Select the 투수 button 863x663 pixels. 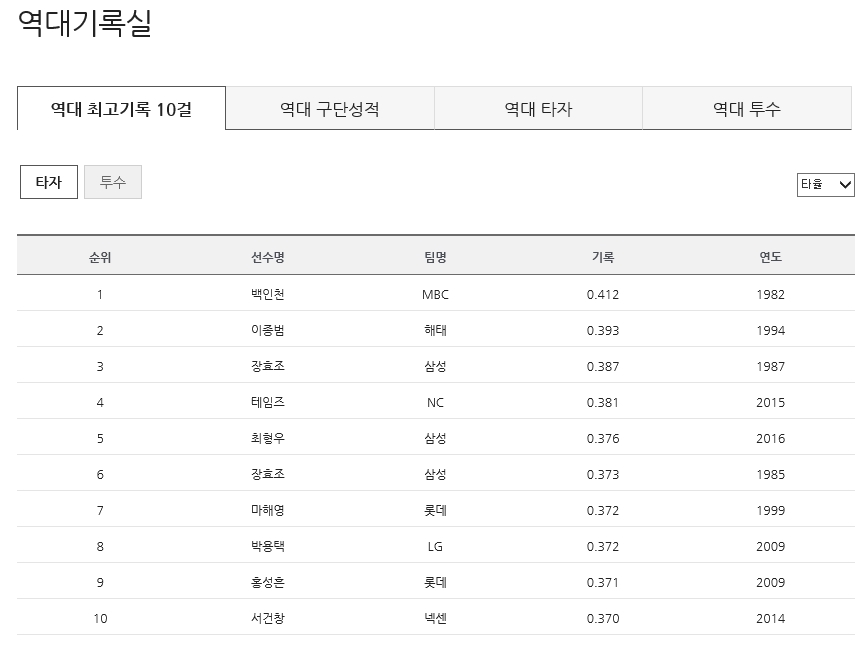113,182
